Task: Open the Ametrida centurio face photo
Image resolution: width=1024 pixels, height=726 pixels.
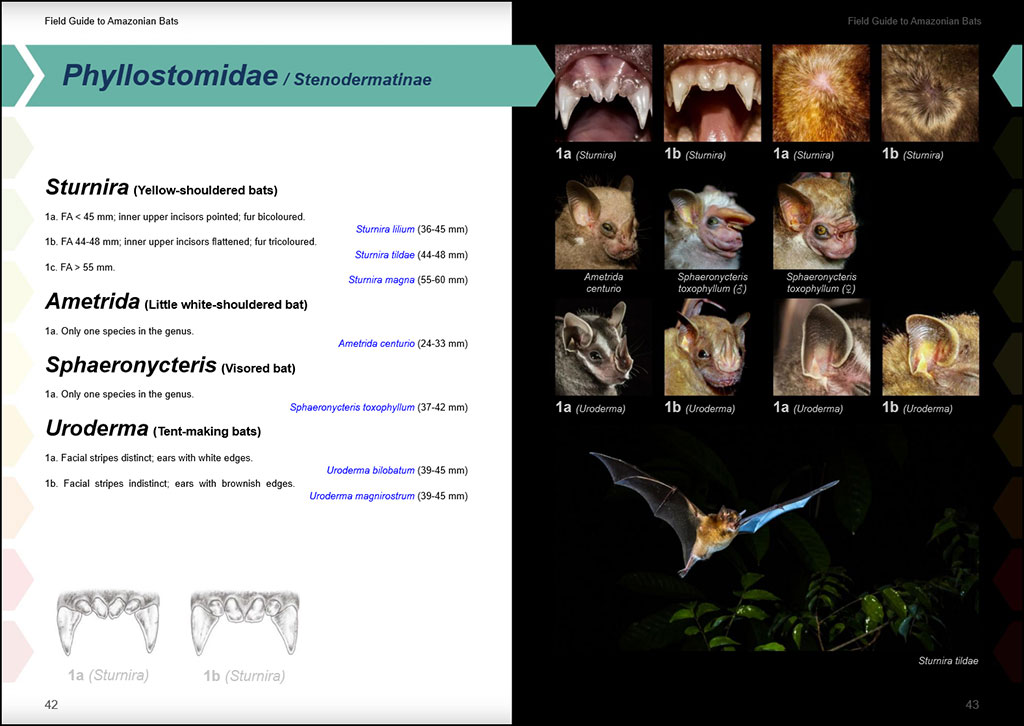Action: coord(603,220)
